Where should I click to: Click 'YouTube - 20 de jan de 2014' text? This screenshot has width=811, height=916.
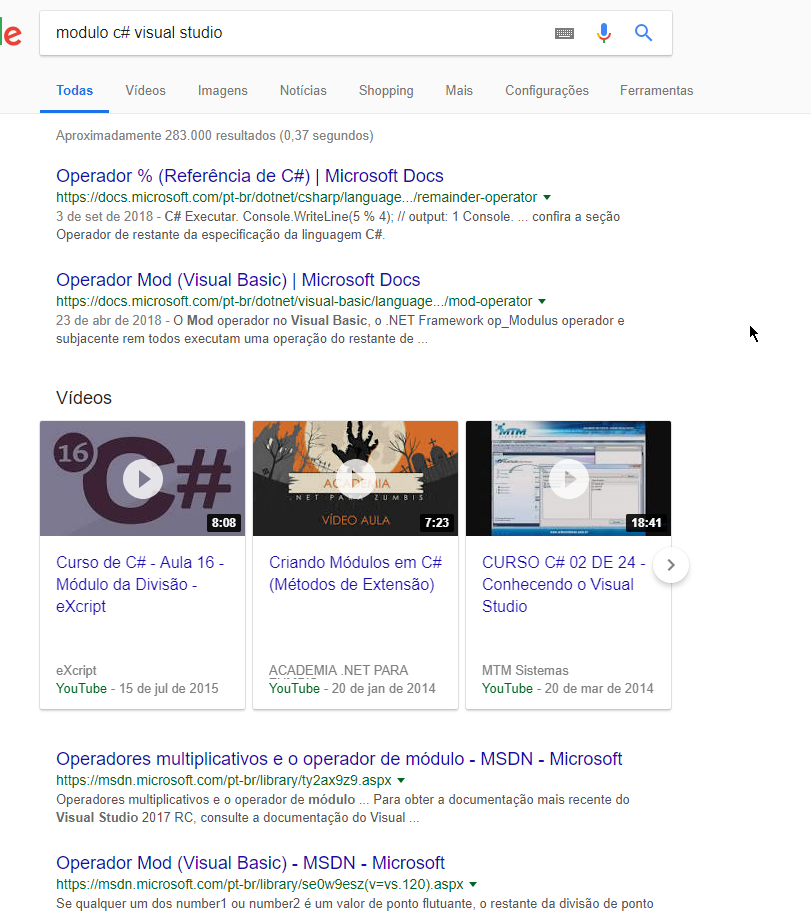(x=352, y=689)
